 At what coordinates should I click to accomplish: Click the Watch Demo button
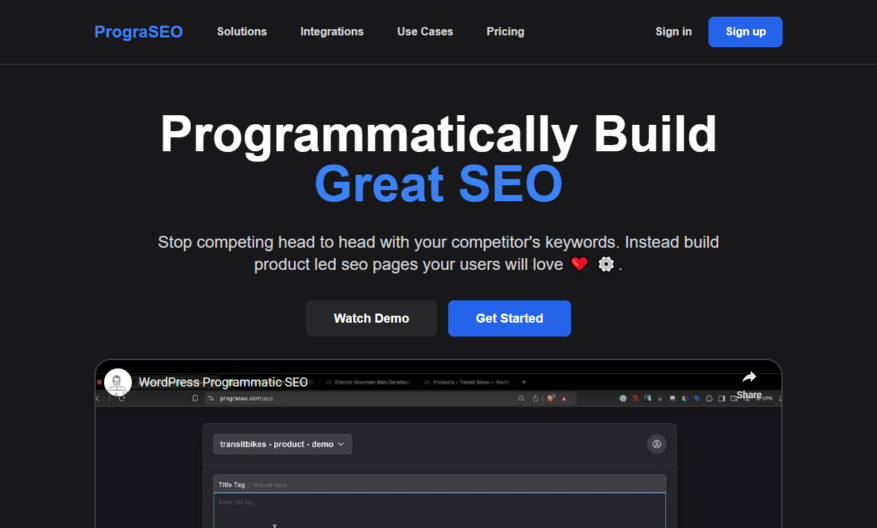(371, 318)
